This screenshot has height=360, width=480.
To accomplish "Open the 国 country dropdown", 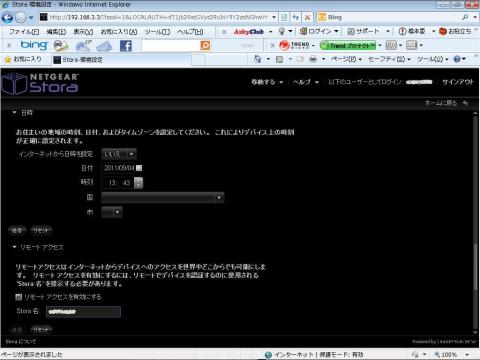I will click(163, 197).
